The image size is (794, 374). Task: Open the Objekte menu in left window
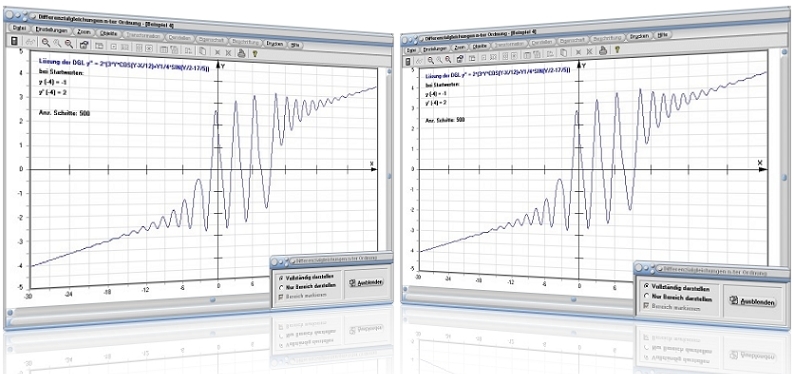[x=109, y=33]
